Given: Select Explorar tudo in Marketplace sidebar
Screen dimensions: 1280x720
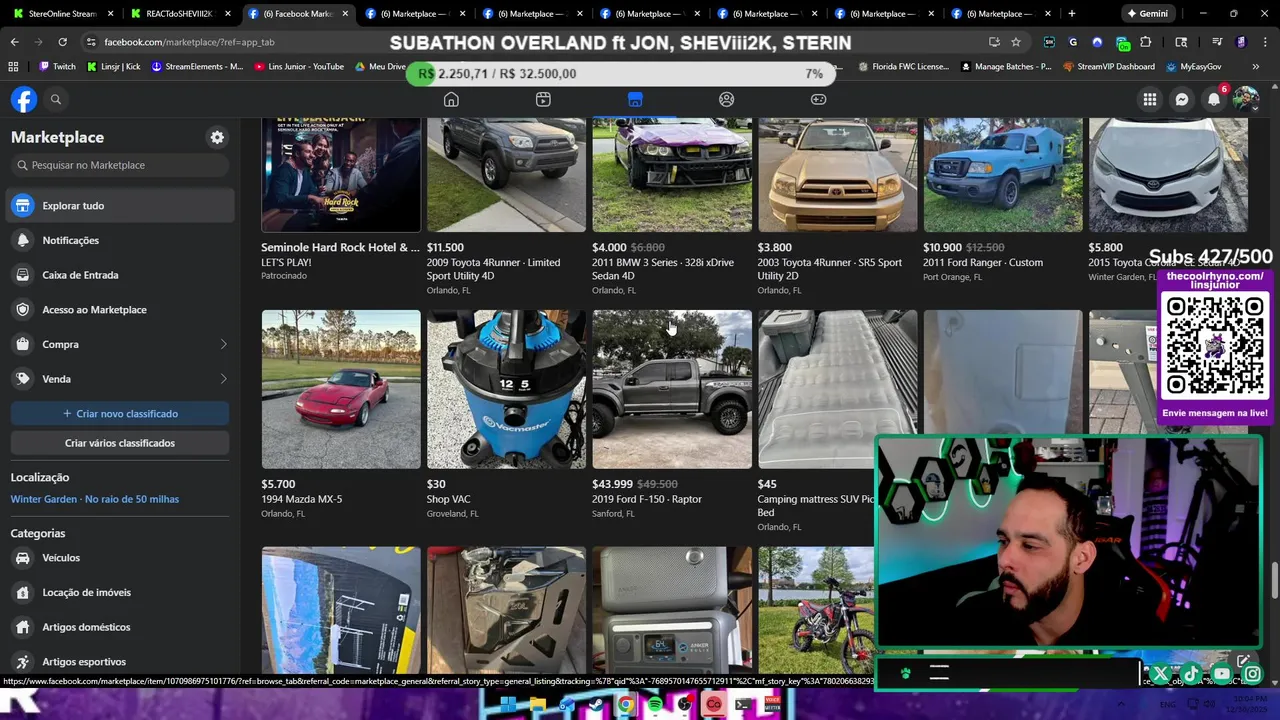Looking at the screenshot, I should coord(120,205).
